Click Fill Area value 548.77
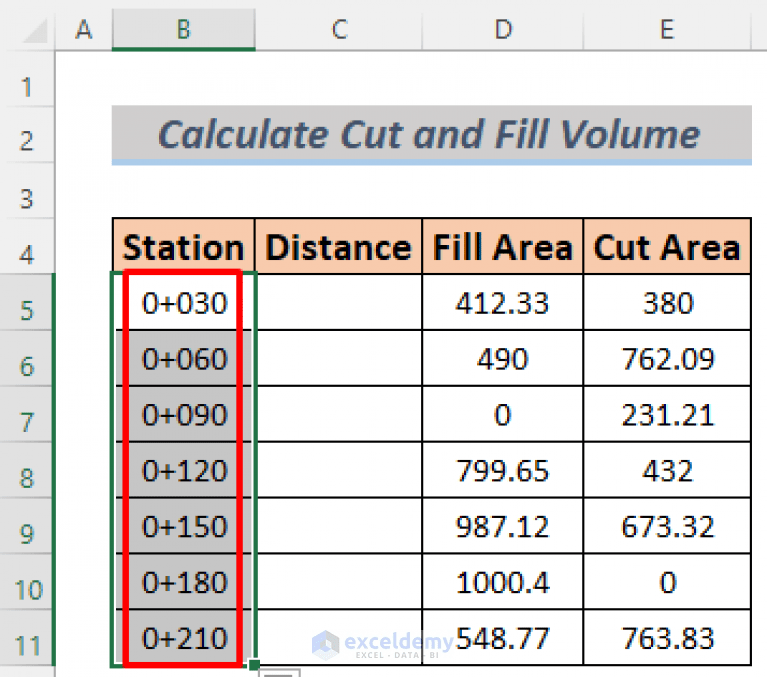The height and width of the screenshot is (677, 767). click(x=503, y=637)
